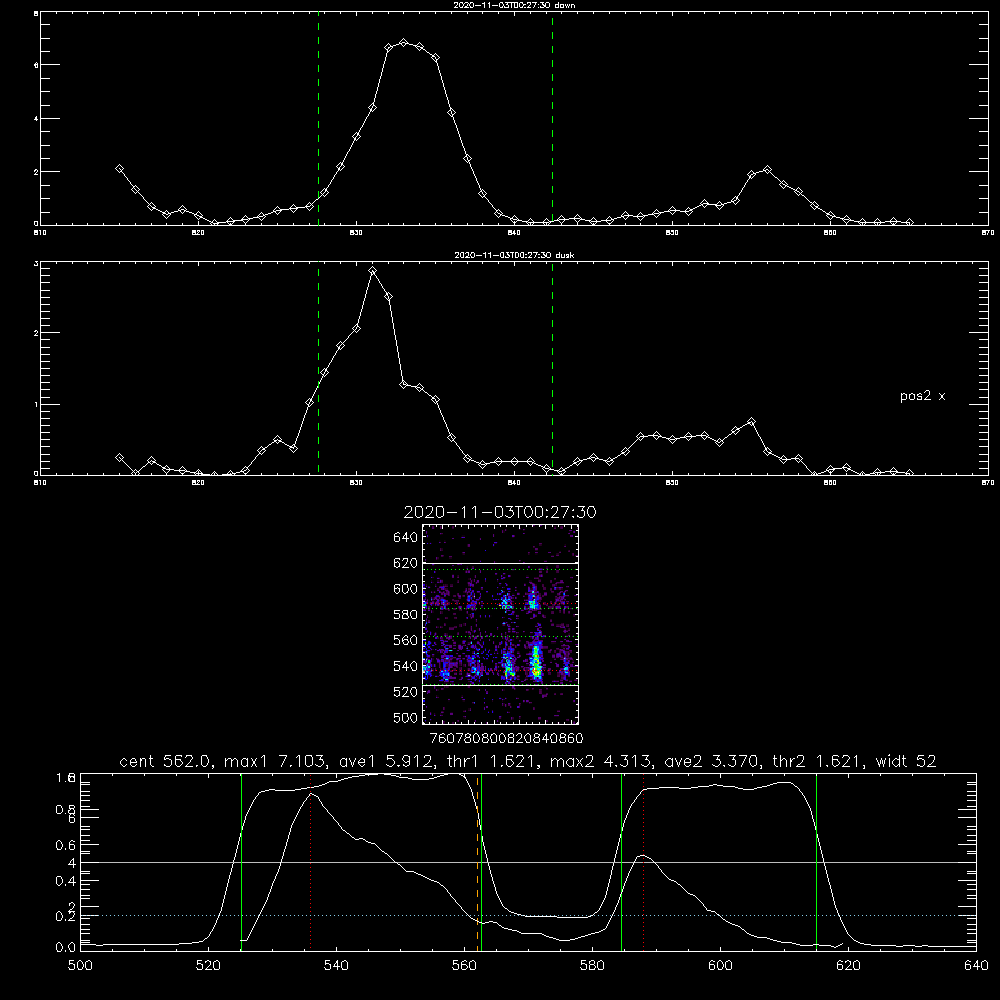The width and height of the screenshot is (1000, 1000).
Task: Click the upper white horizontal line in spectral image
Action: click(x=500, y=563)
